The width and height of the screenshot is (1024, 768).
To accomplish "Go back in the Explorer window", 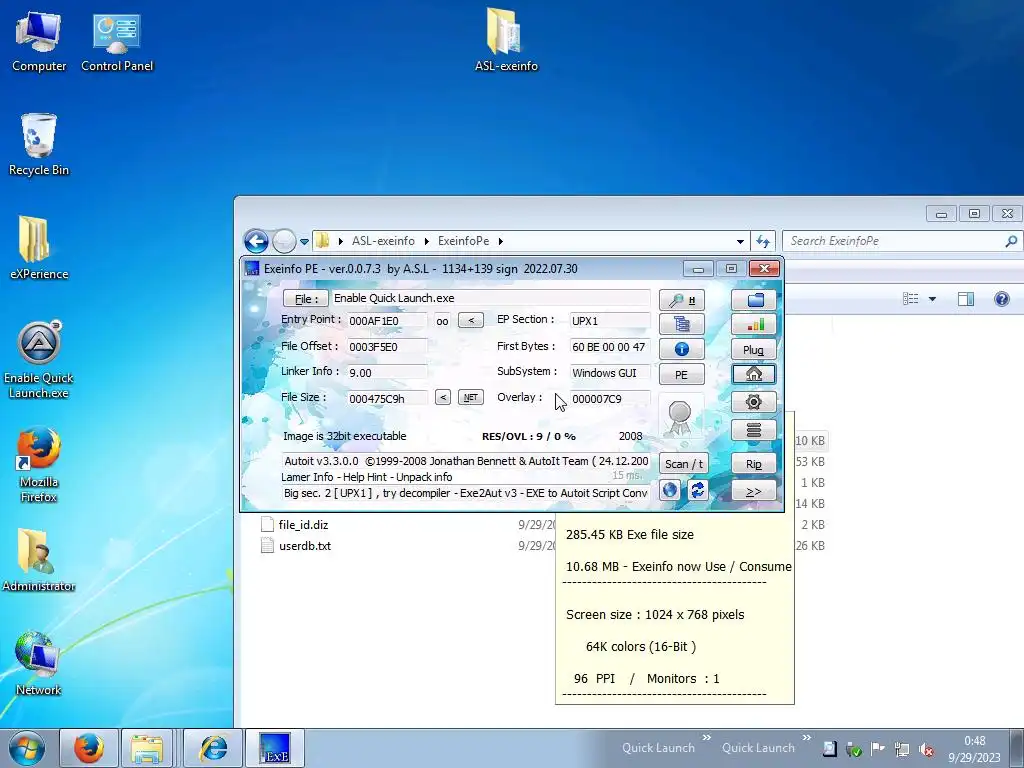I will click(256, 241).
